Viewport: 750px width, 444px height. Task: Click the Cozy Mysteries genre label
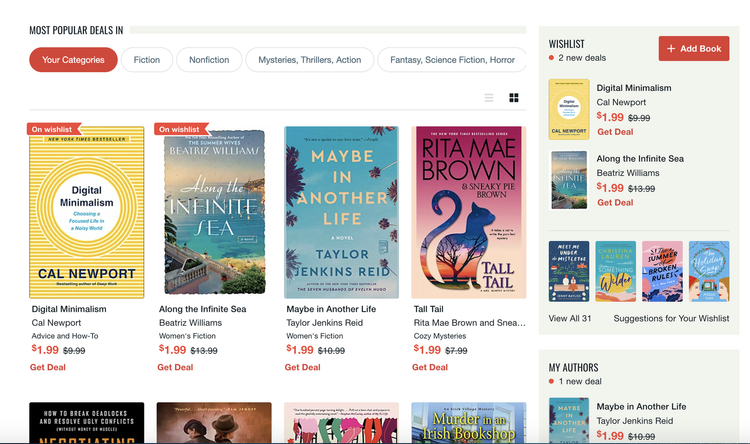pyautogui.click(x=440, y=336)
